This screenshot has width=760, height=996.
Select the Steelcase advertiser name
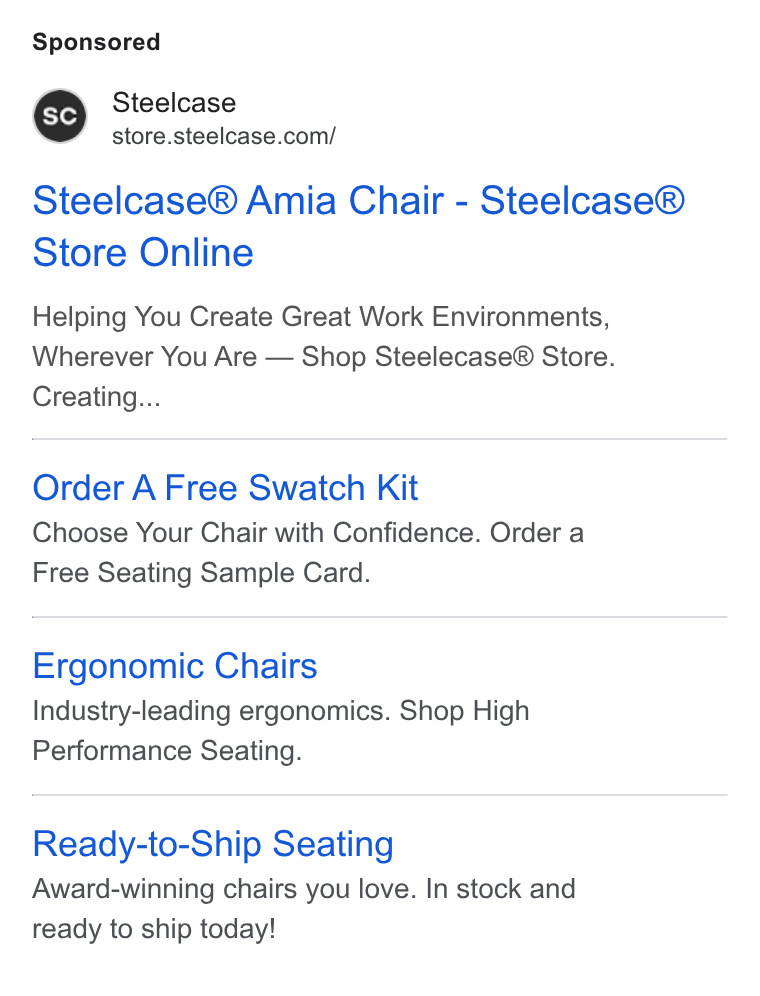point(174,103)
